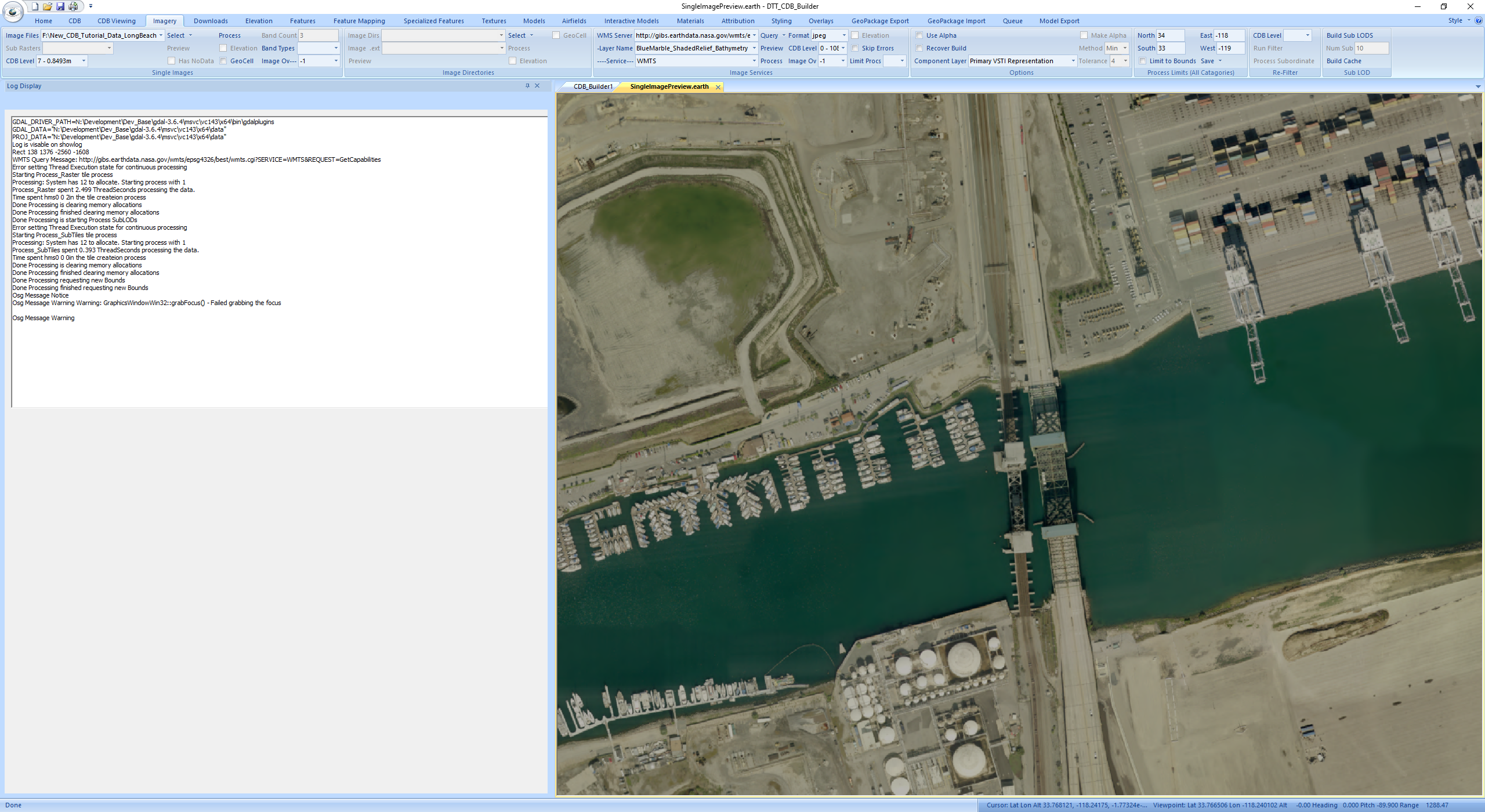Click Build Cache button
Image resolution: width=1485 pixels, height=812 pixels.
(1344, 61)
